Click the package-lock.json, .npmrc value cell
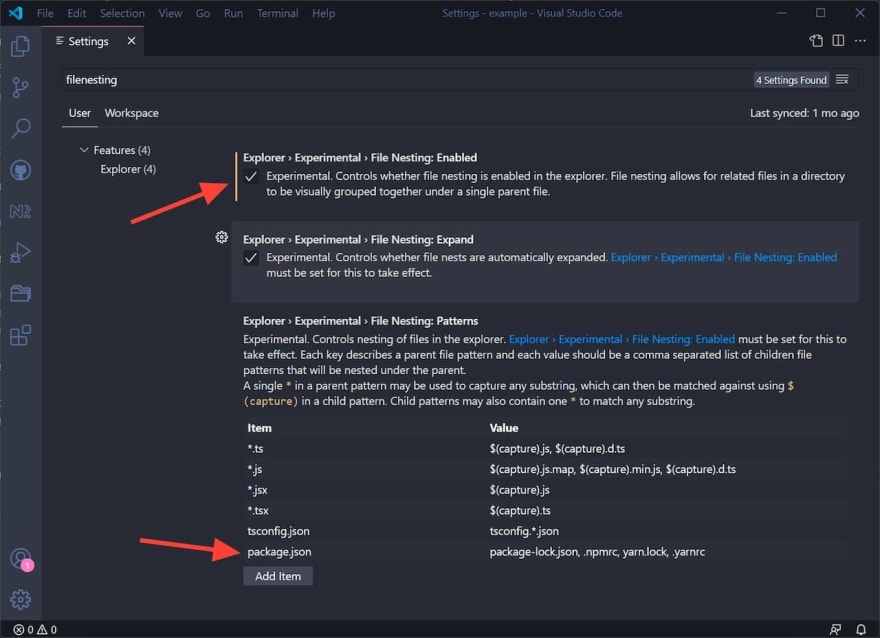Screen dimensions: 880x638 (x=597, y=552)
